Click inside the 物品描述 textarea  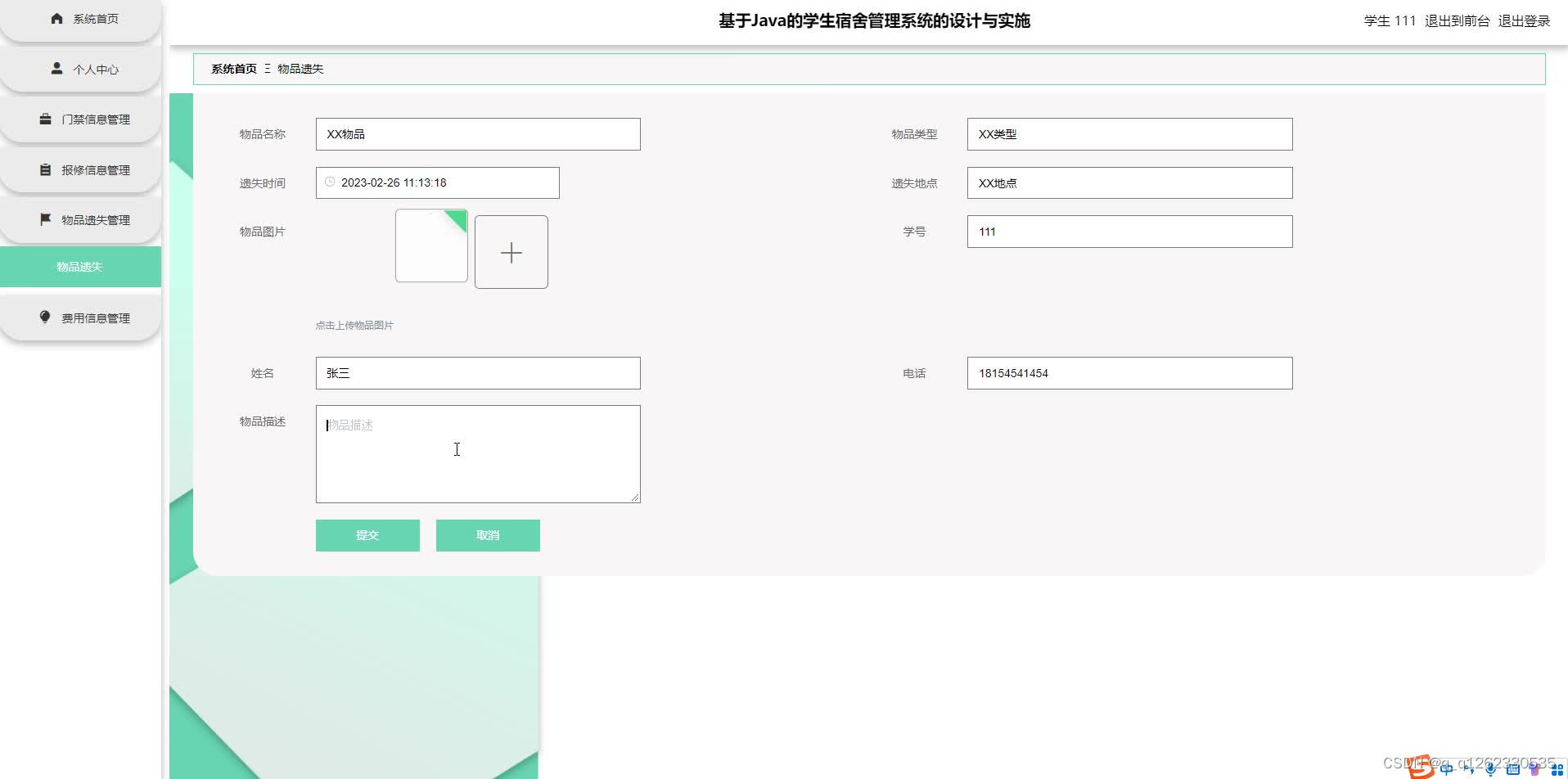478,454
